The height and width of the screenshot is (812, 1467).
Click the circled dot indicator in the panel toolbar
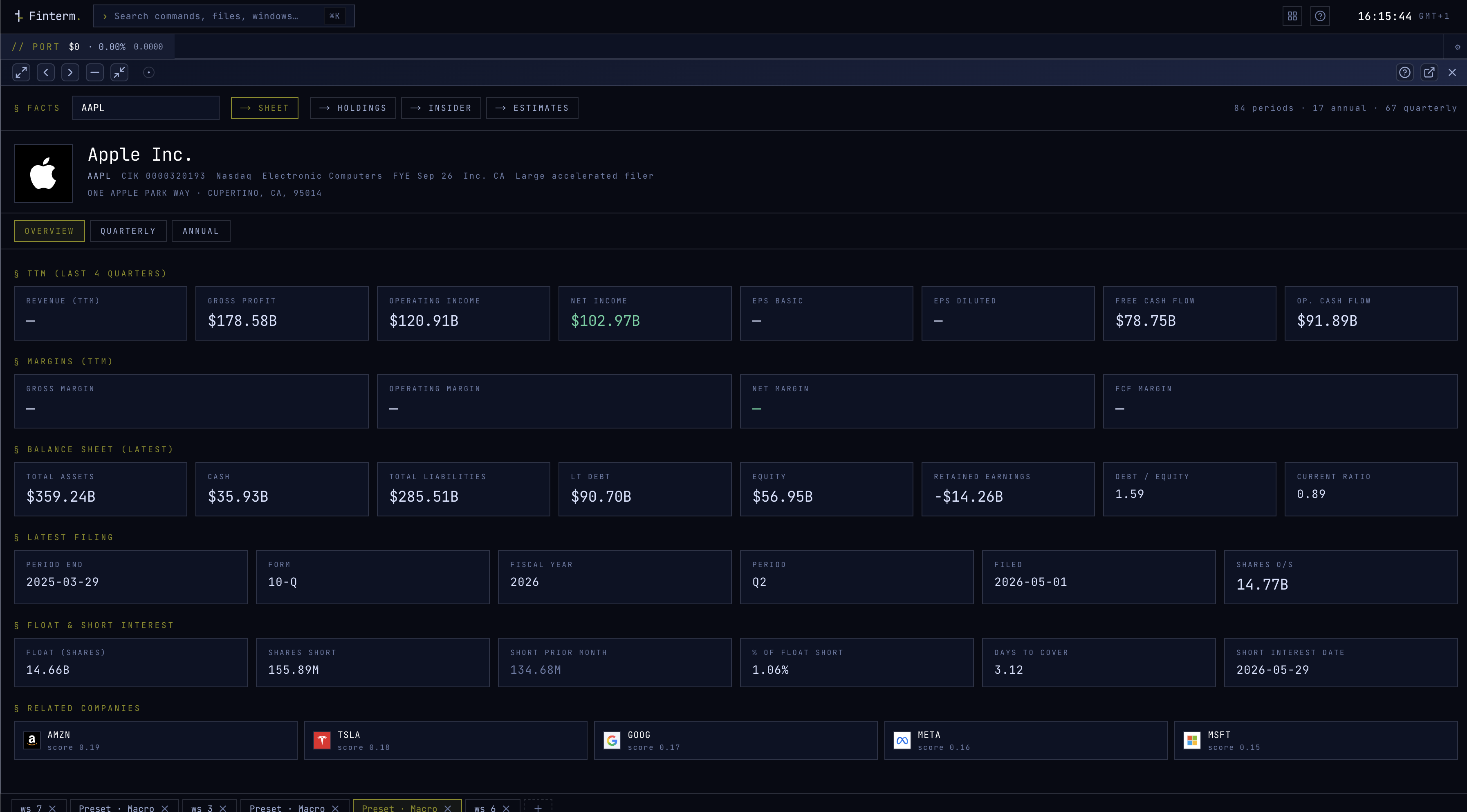[x=149, y=72]
